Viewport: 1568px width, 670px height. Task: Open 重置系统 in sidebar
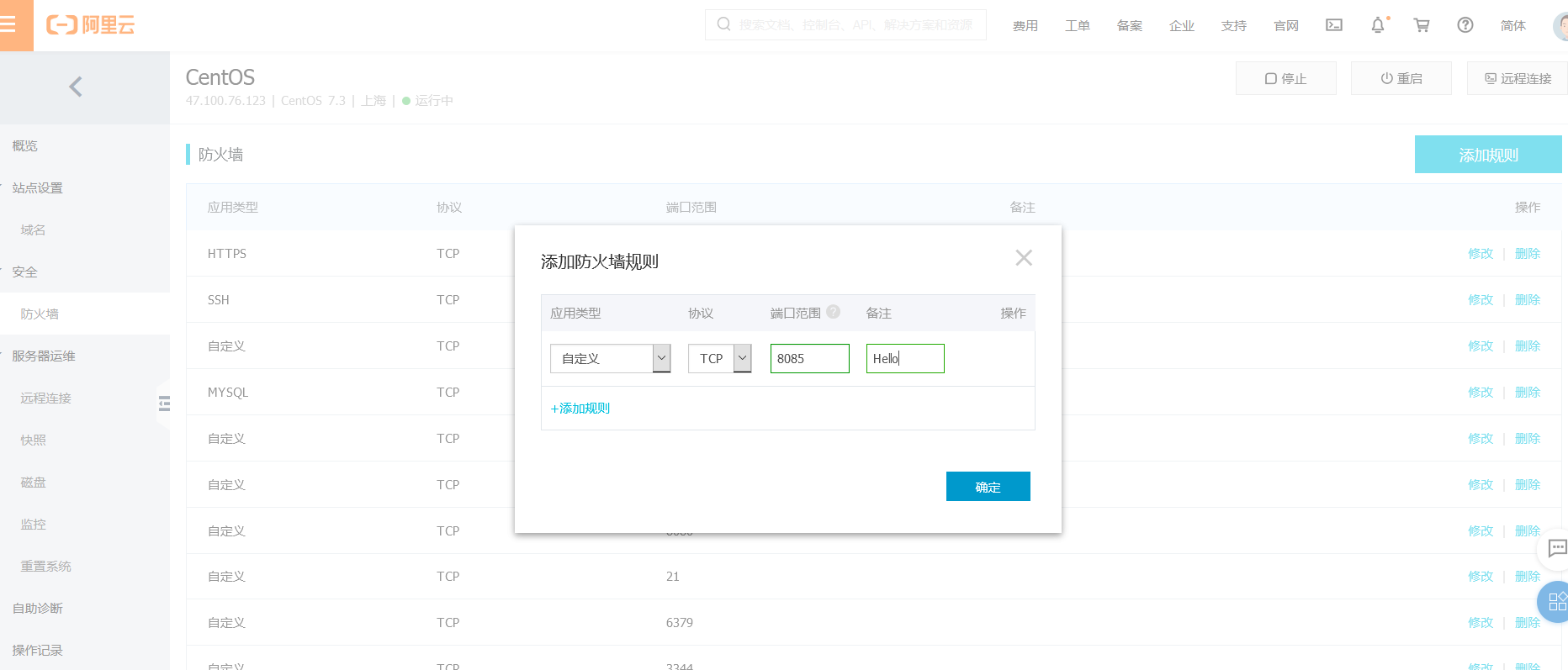46,567
